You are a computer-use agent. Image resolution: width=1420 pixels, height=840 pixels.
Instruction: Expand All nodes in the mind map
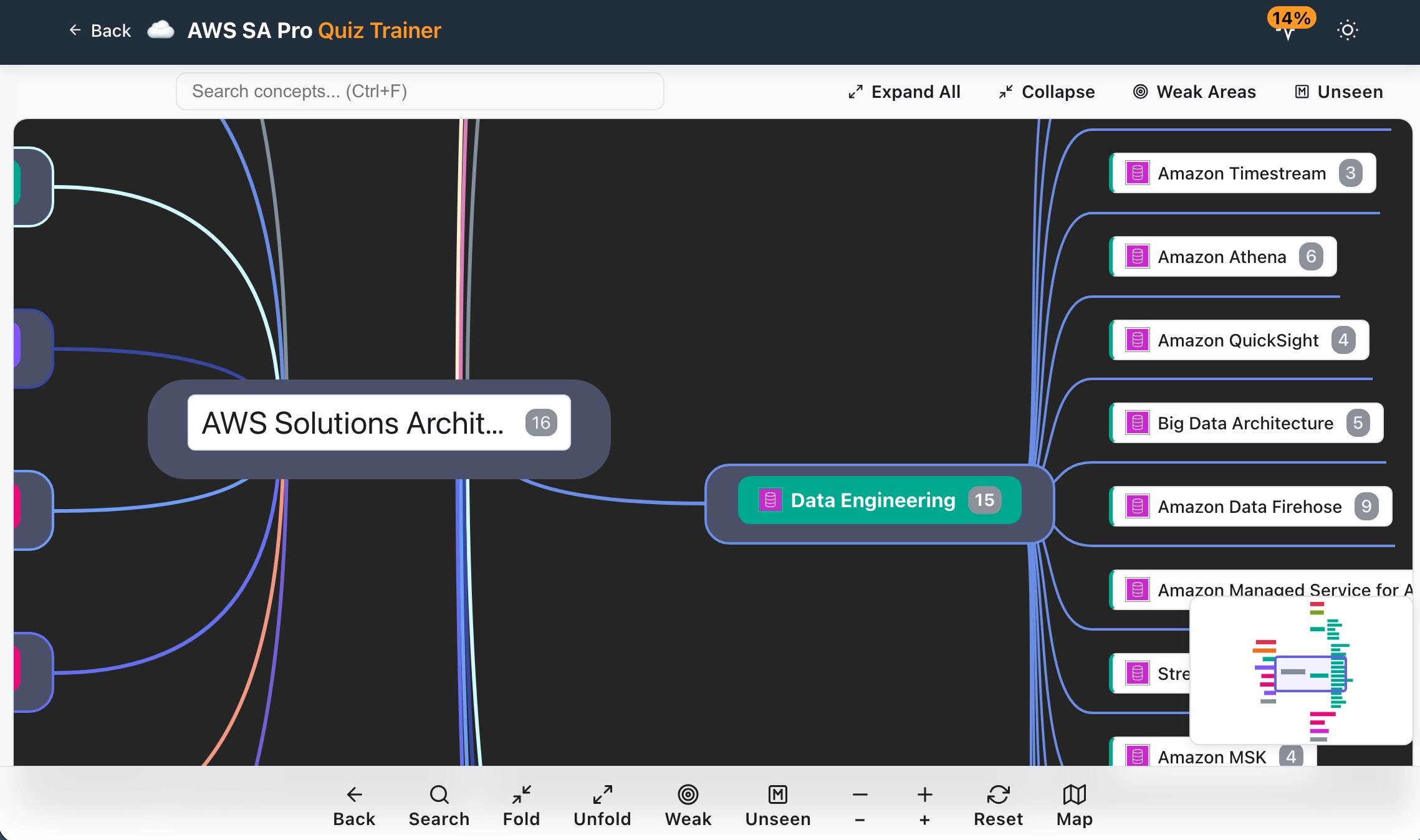point(904,92)
